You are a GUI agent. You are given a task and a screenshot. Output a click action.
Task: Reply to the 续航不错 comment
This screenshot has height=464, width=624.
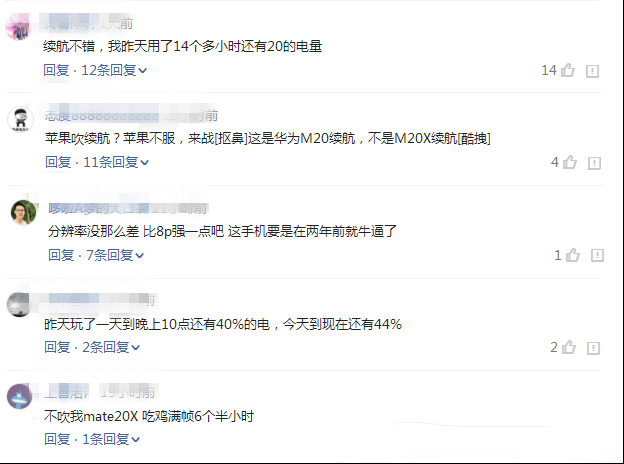point(56,70)
